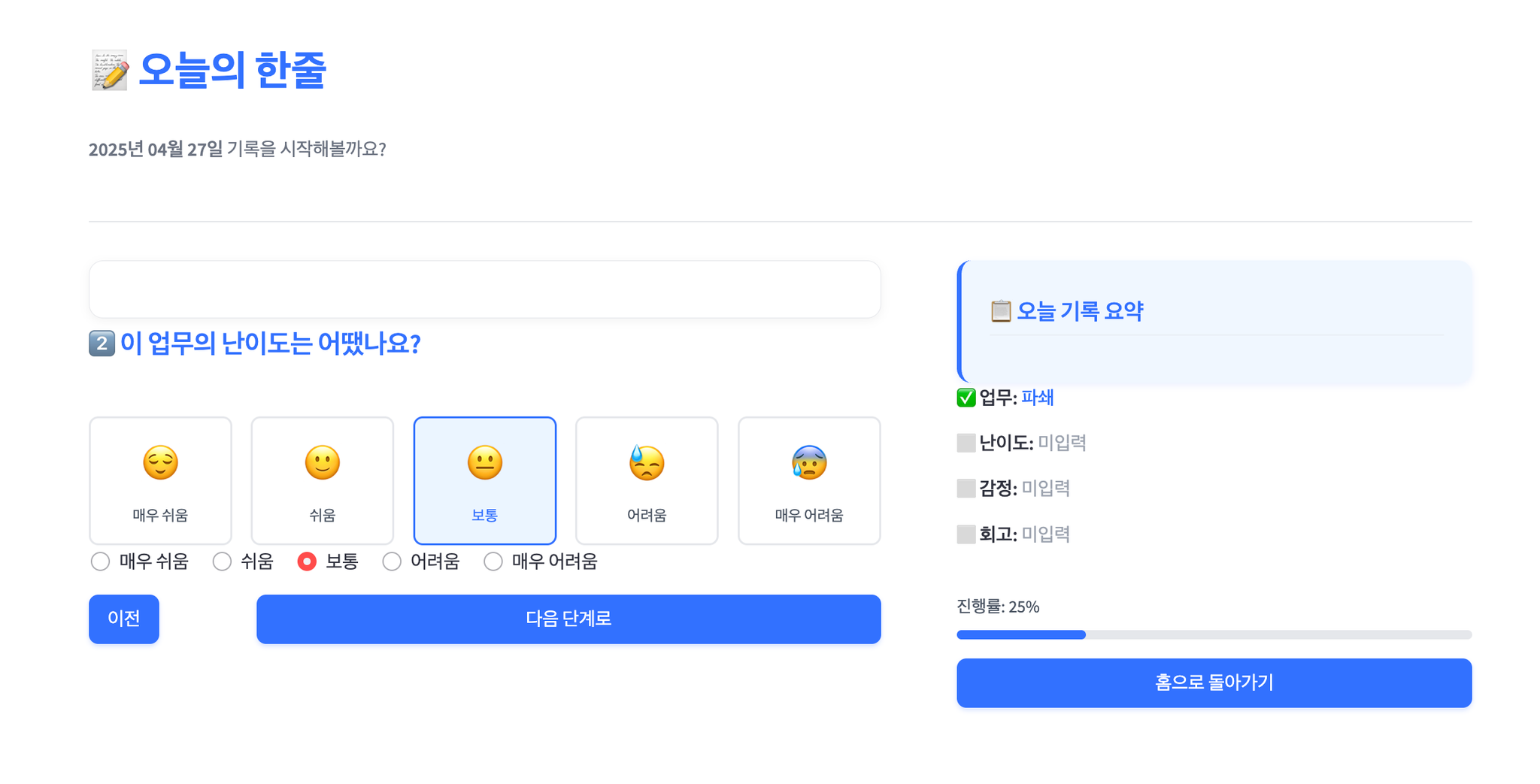Pick the neutral face 보통 card
Viewport: 1540px width, 784px height.
(485, 480)
